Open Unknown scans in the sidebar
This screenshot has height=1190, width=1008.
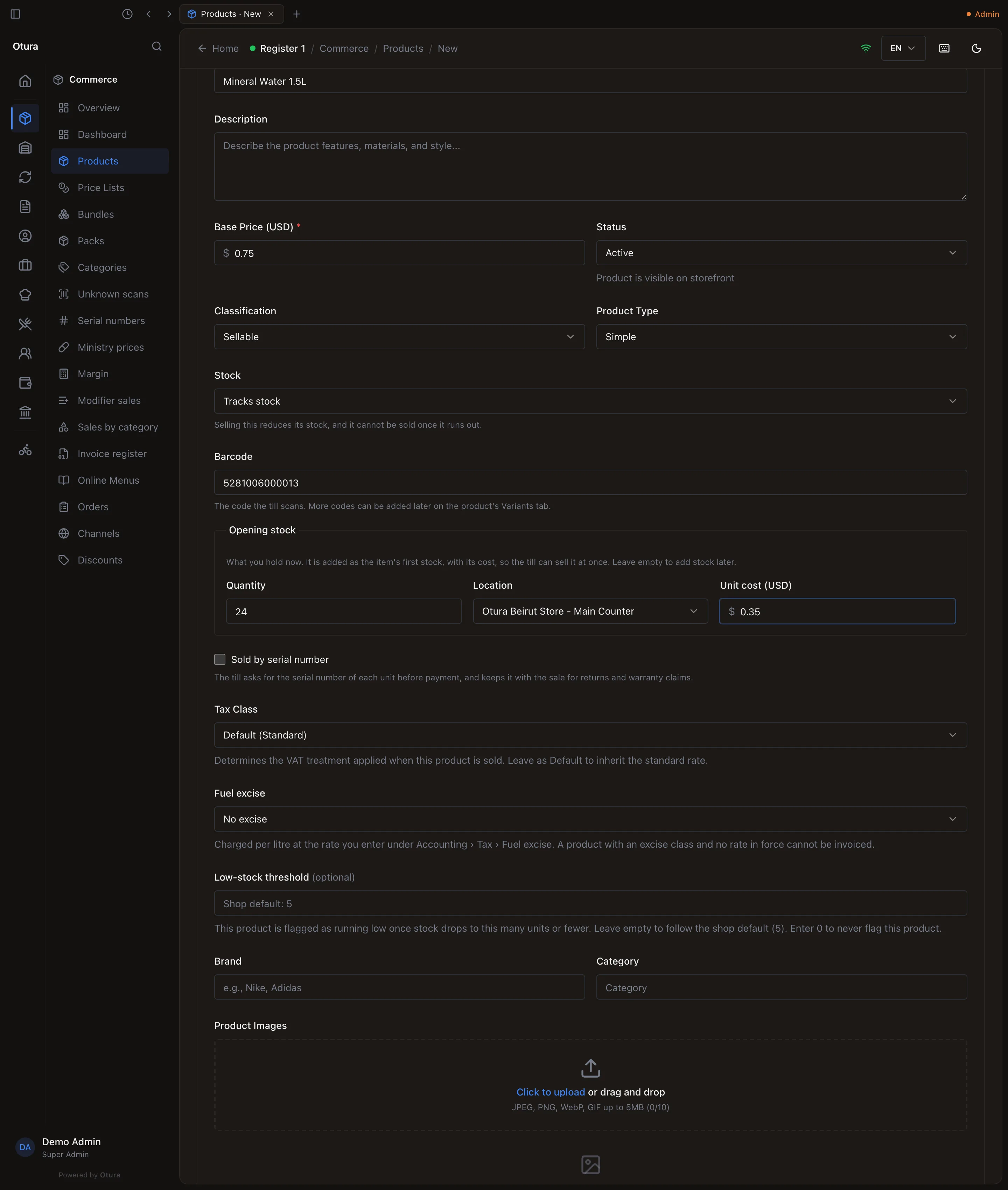click(110, 294)
